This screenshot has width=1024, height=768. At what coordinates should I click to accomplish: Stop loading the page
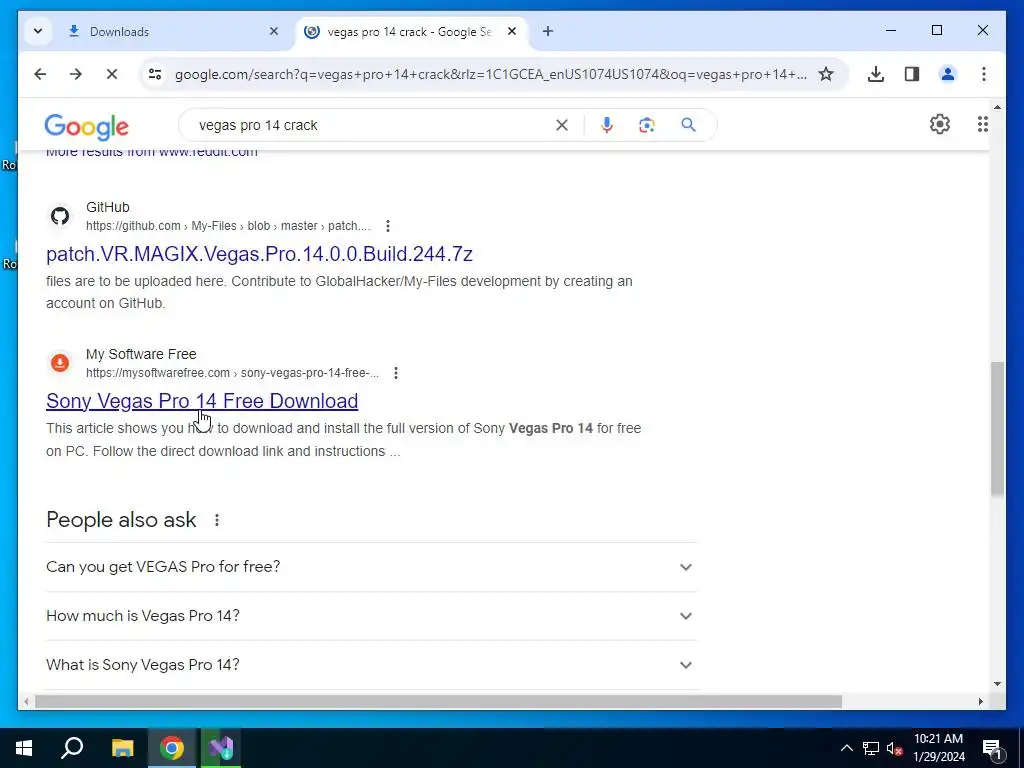click(112, 74)
